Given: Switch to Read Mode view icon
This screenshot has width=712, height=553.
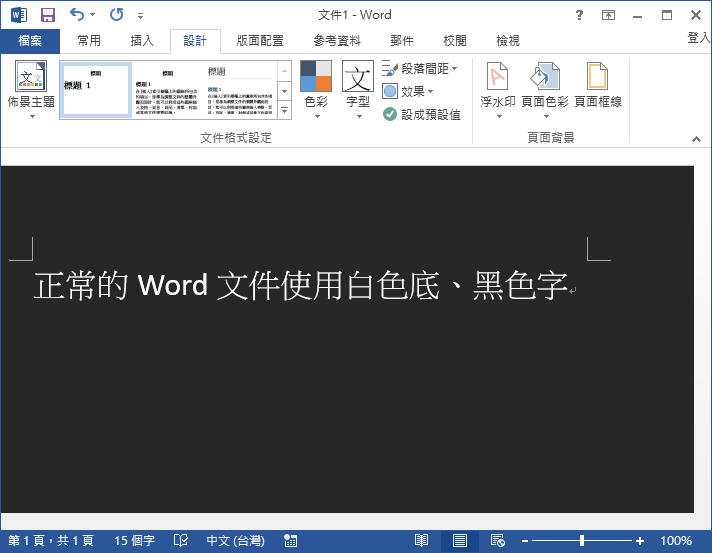Looking at the screenshot, I should pyautogui.click(x=421, y=541).
